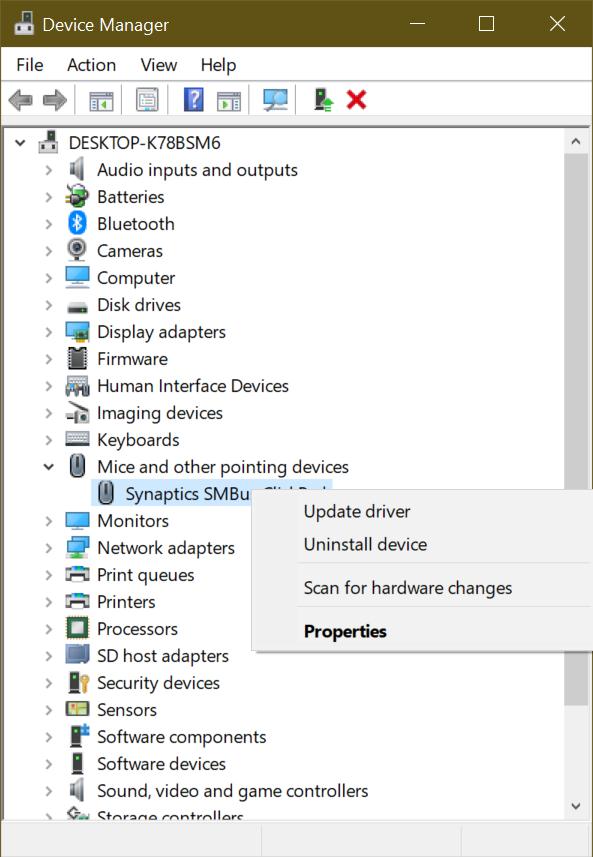Screen dimensions: 593x857
Task: Expand Audio inputs and outputs
Action: [x=49, y=170]
